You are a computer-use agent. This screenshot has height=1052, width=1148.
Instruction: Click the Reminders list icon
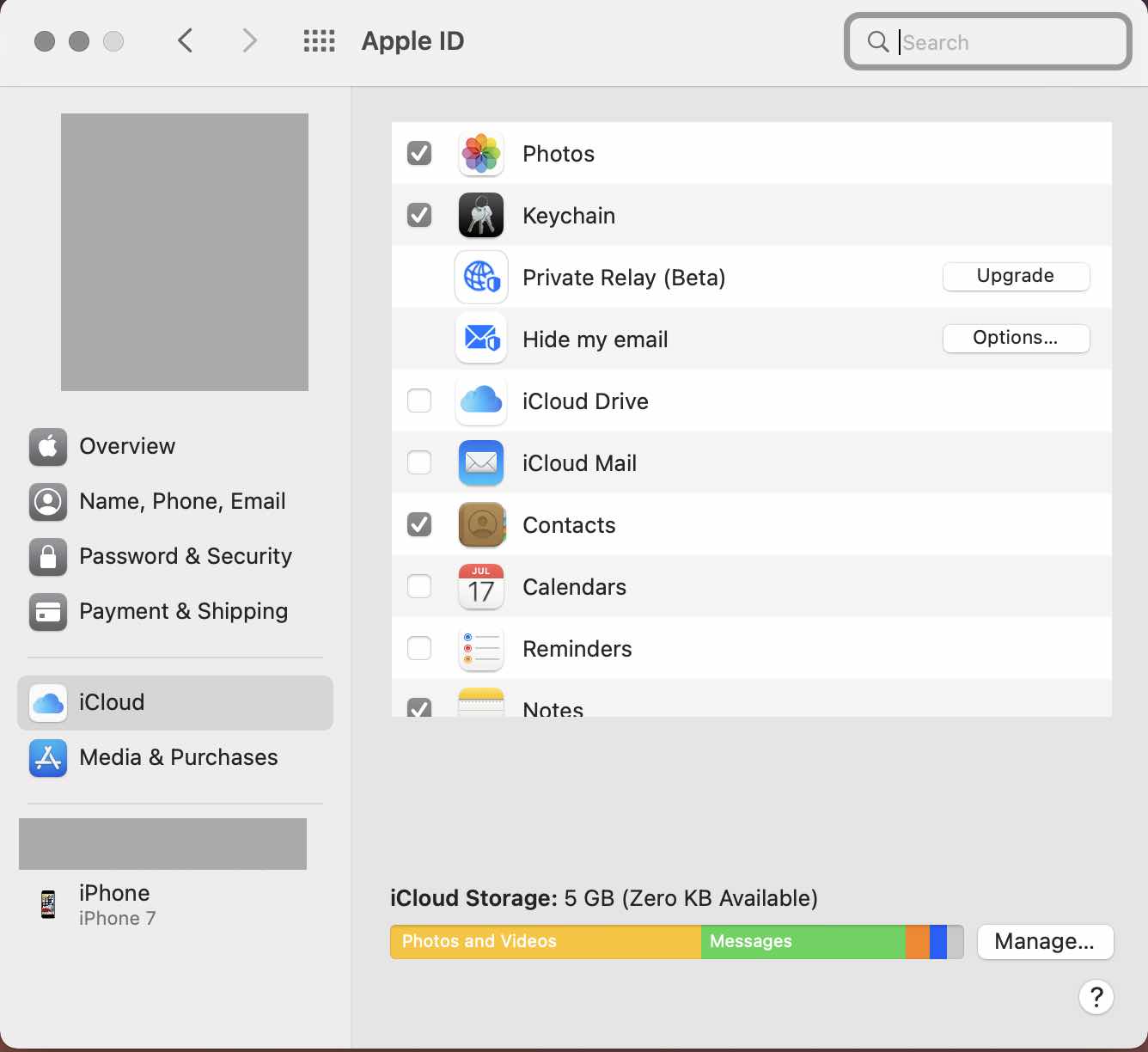pos(481,649)
